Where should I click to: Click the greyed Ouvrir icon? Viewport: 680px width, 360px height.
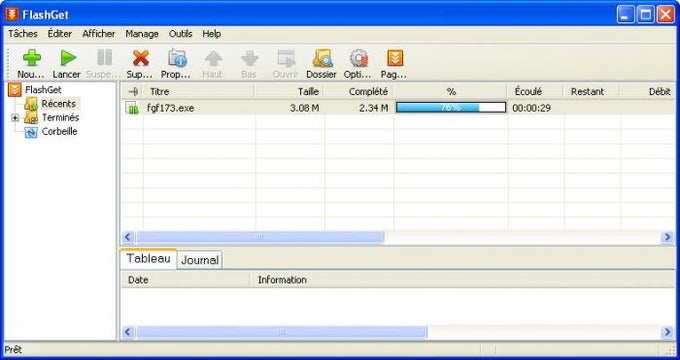click(x=286, y=58)
